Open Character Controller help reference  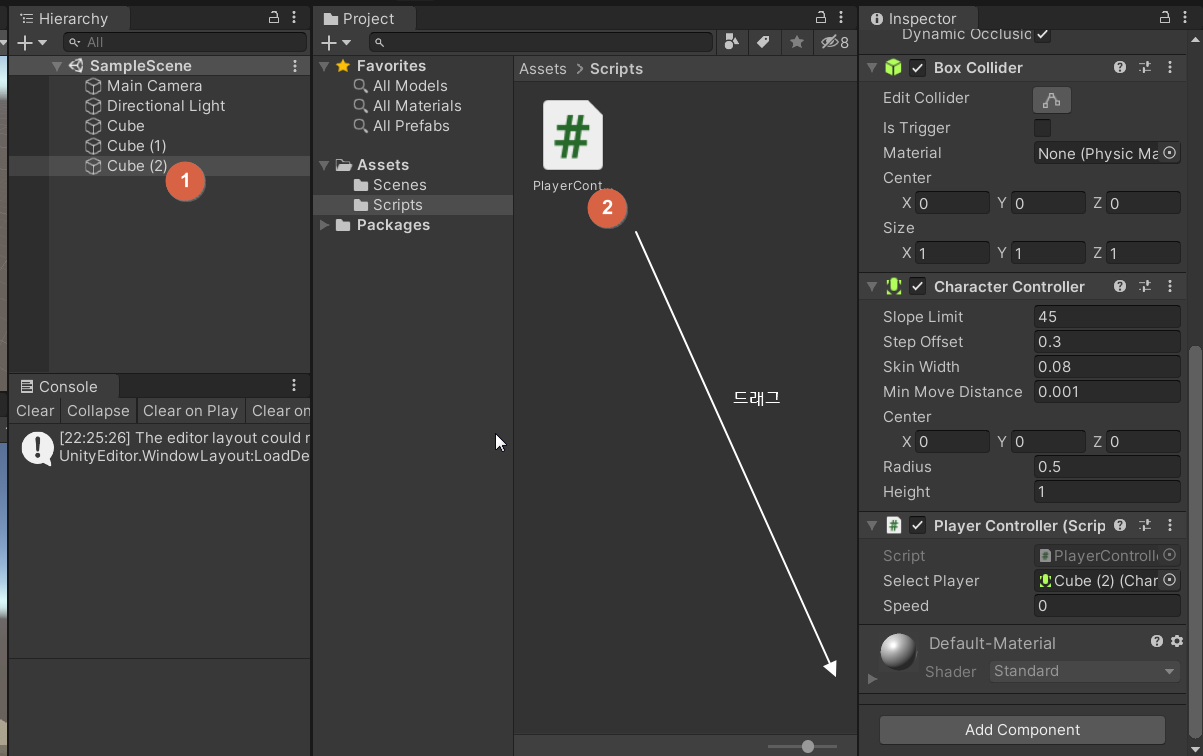coord(1120,286)
